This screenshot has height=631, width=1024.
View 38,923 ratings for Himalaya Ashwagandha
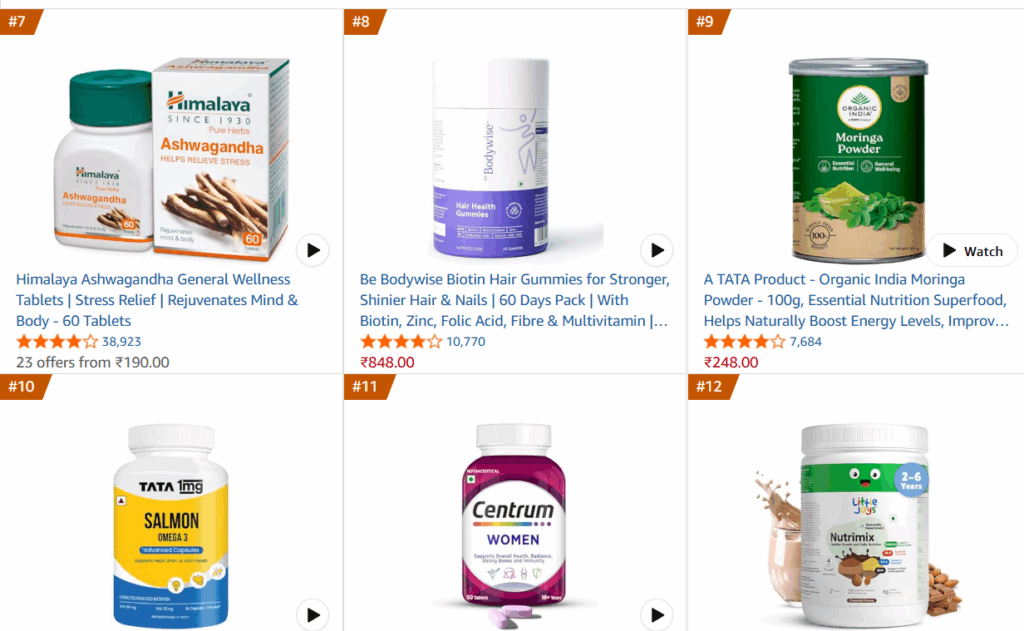coord(121,342)
